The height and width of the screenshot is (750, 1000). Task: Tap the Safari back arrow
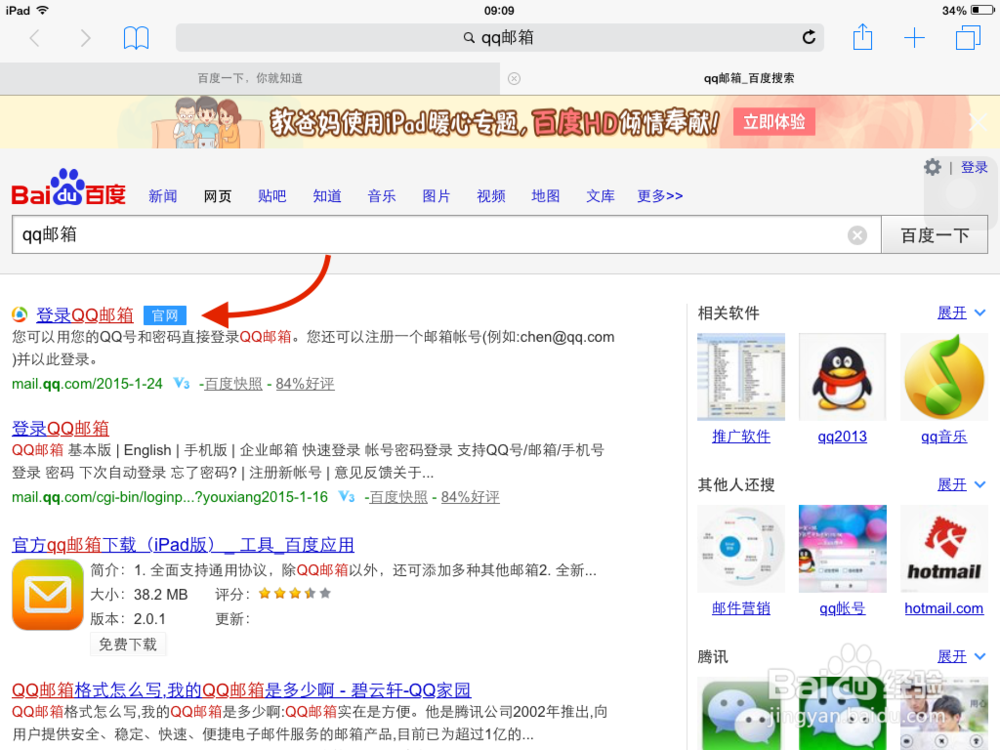(x=34, y=38)
